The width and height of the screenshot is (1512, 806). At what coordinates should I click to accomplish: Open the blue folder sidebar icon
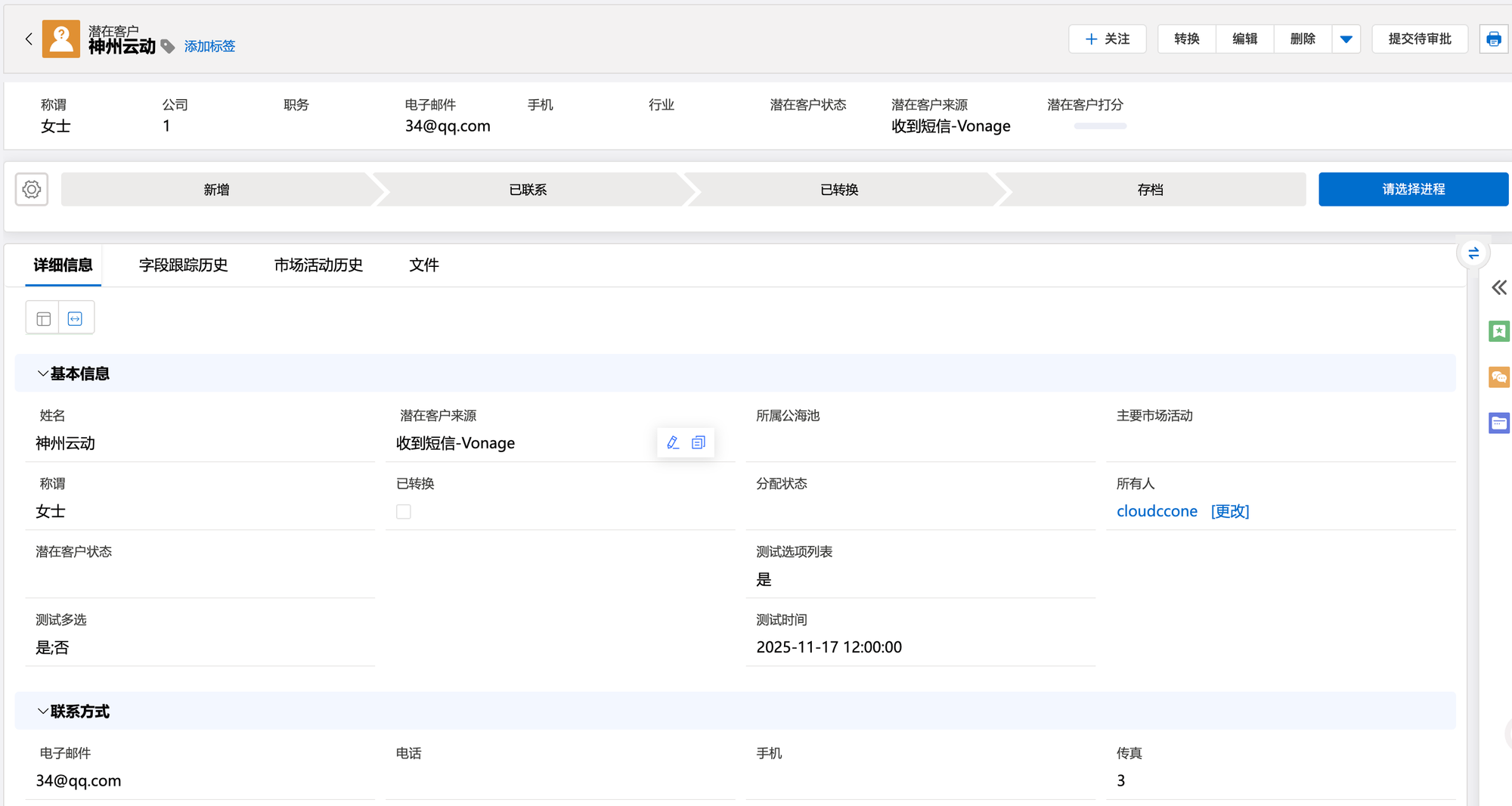pyautogui.click(x=1498, y=423)
